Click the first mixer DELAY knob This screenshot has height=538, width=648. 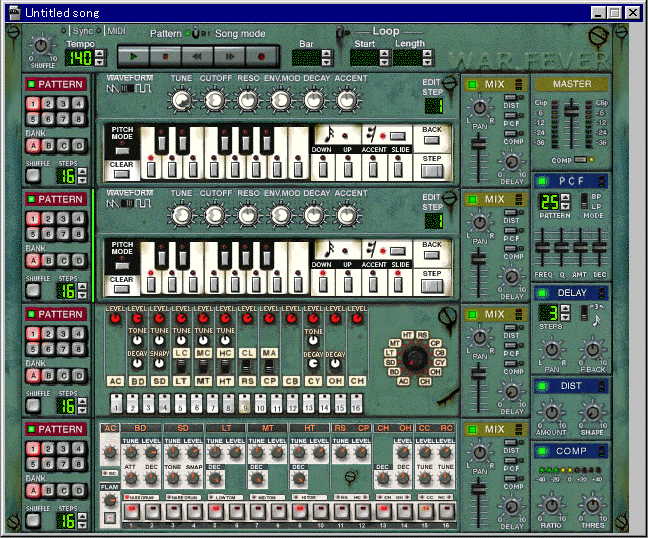512,161
